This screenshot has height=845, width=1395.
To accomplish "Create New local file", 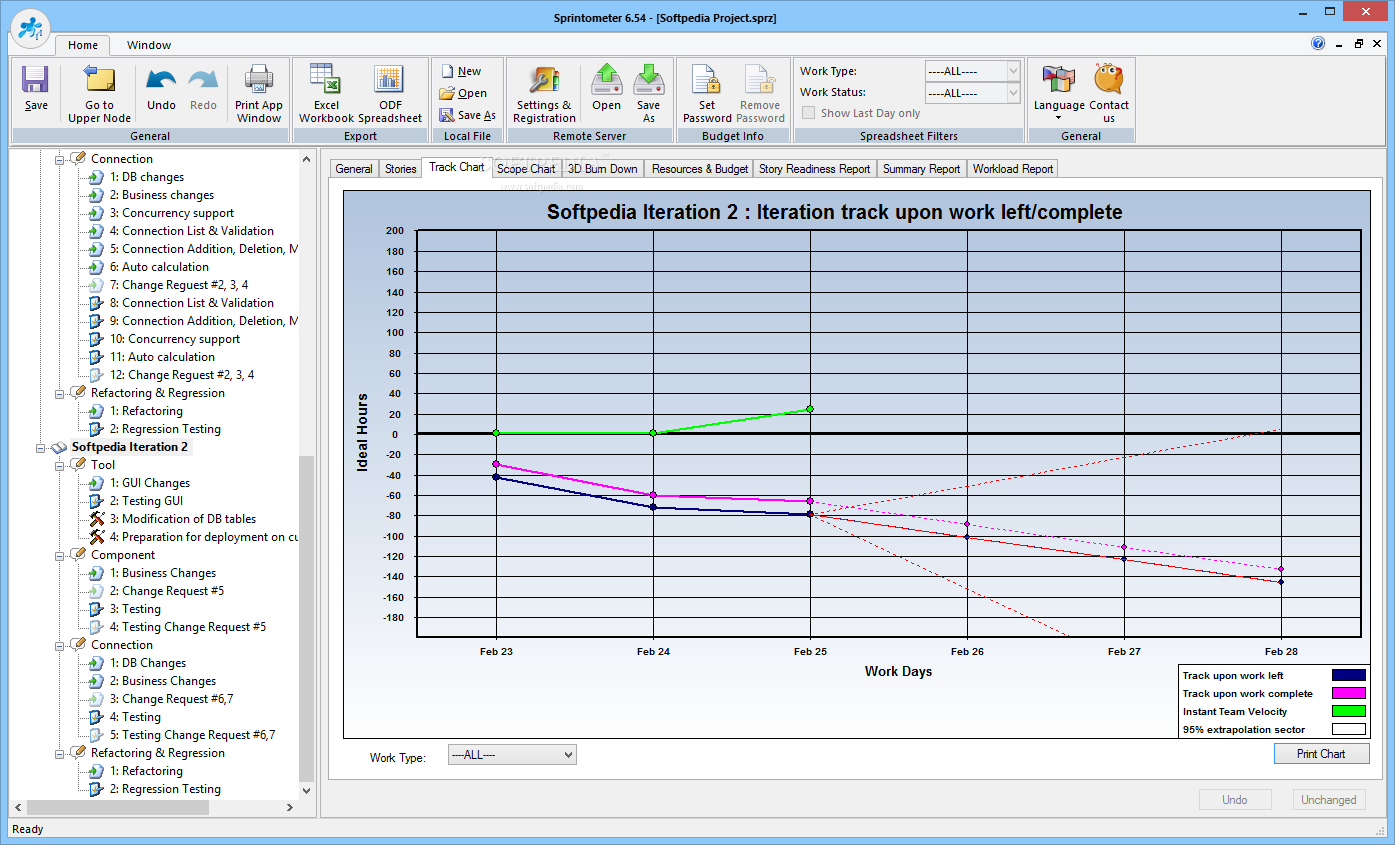I will (x=461, y=71).
